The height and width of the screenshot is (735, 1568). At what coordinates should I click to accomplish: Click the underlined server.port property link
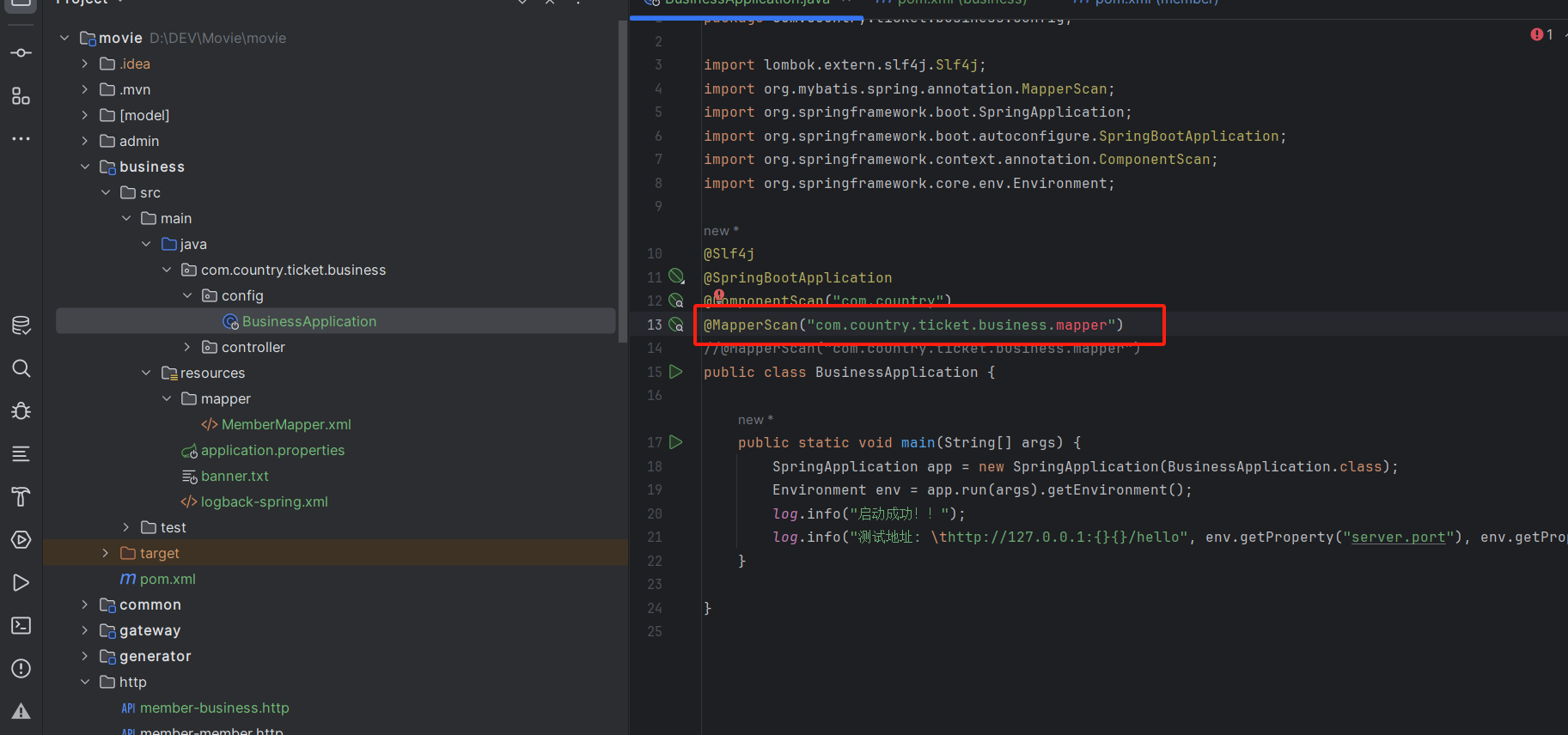1399,537
